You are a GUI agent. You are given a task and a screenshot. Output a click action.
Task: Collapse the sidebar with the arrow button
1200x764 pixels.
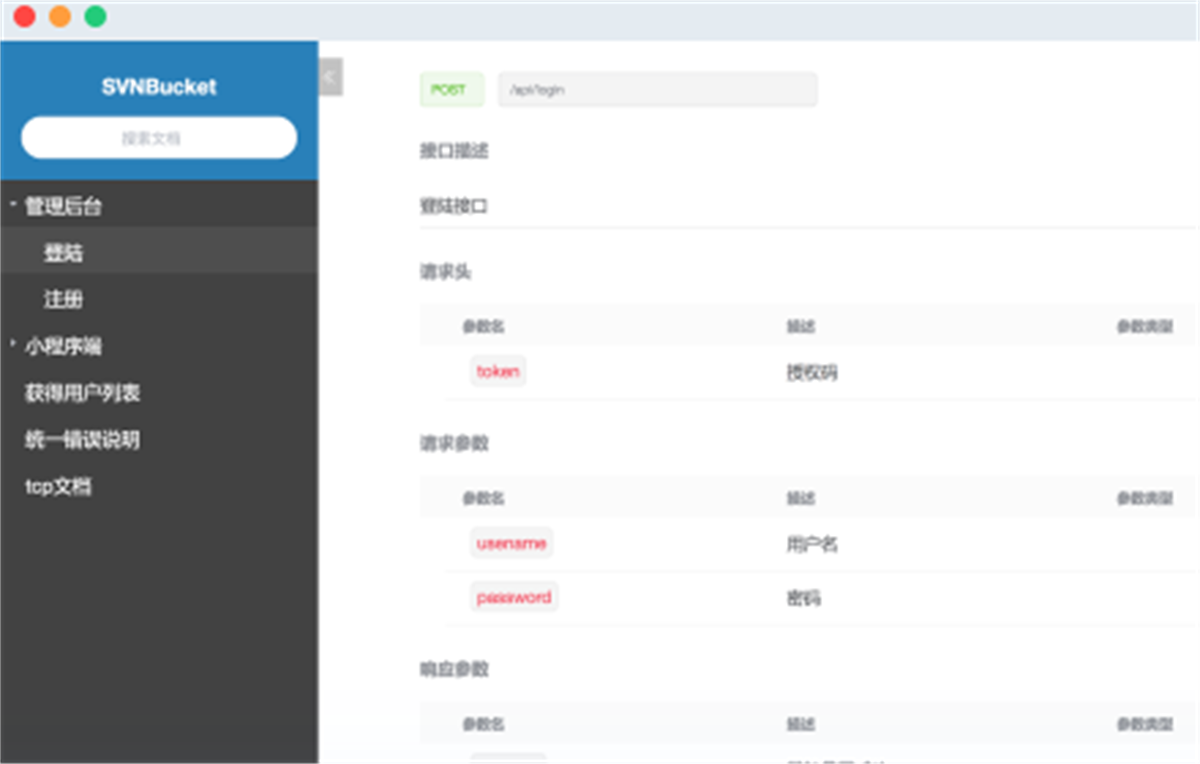click(x=331, y=77)
